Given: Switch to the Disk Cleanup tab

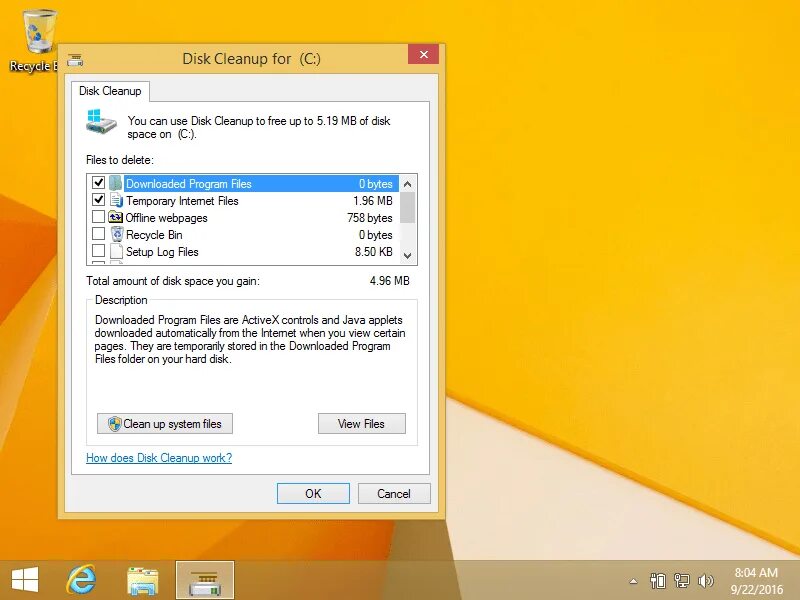Looking at the screenshot, I should [x=109, y=90].
